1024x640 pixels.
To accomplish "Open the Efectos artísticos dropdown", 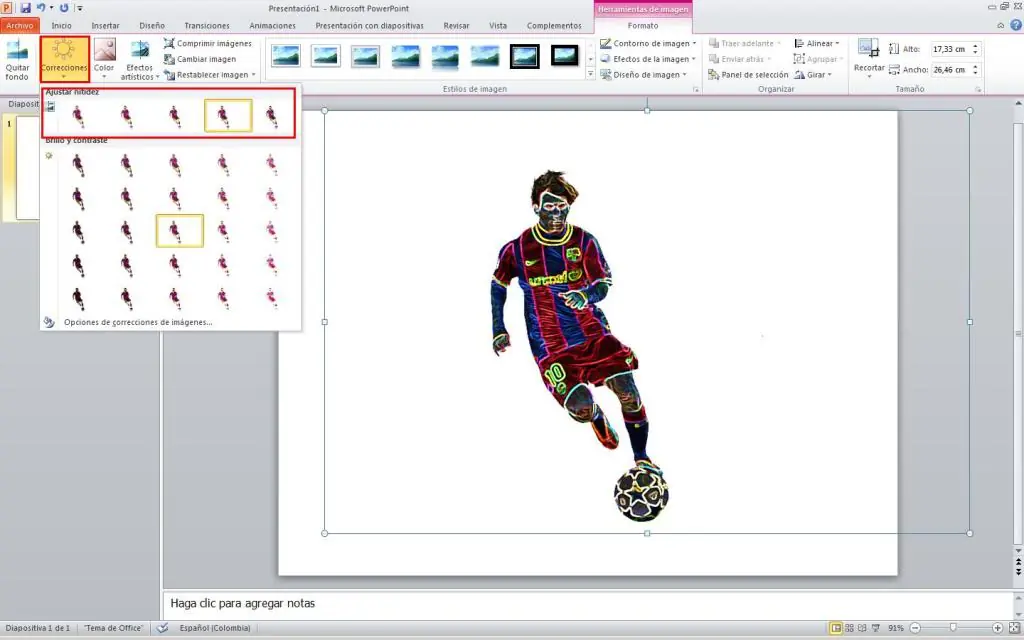I will coord(139,59).
